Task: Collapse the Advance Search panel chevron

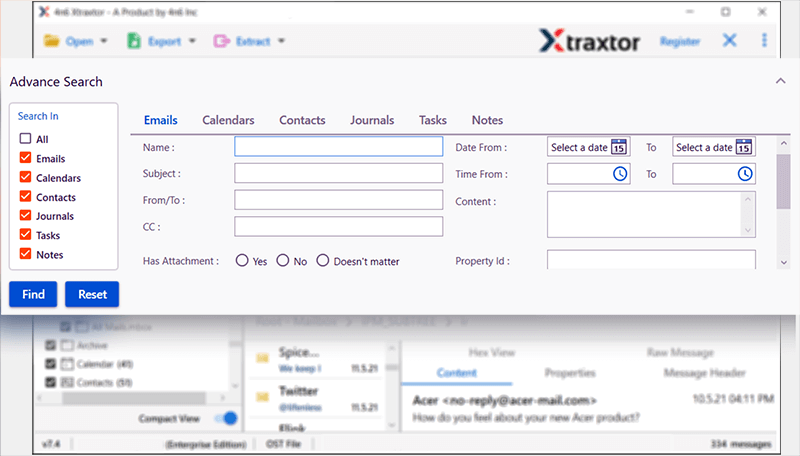Action: [780, 81]
